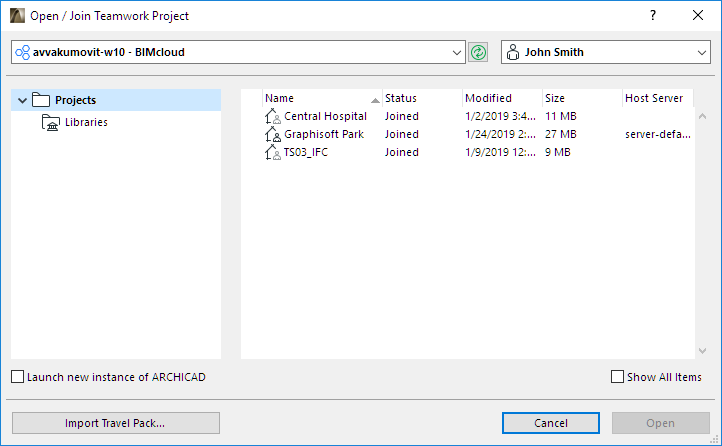Select the Central Hospital project row name
The width and height of the screenshot is (722, 446).
tap(325, 116)
